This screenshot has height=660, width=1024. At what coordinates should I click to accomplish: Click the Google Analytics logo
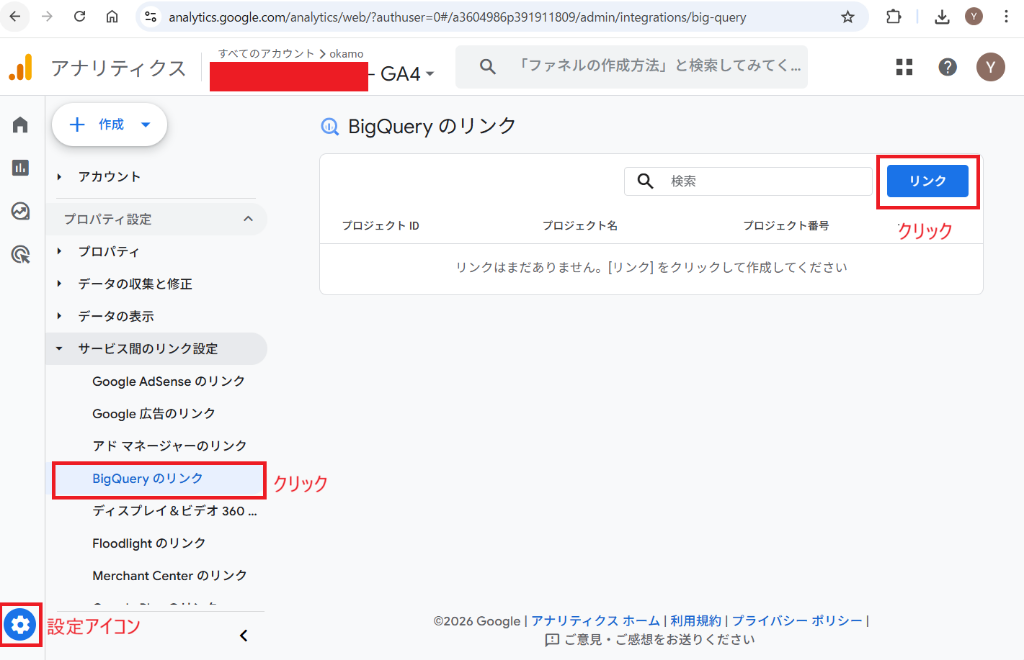point(21,67)
